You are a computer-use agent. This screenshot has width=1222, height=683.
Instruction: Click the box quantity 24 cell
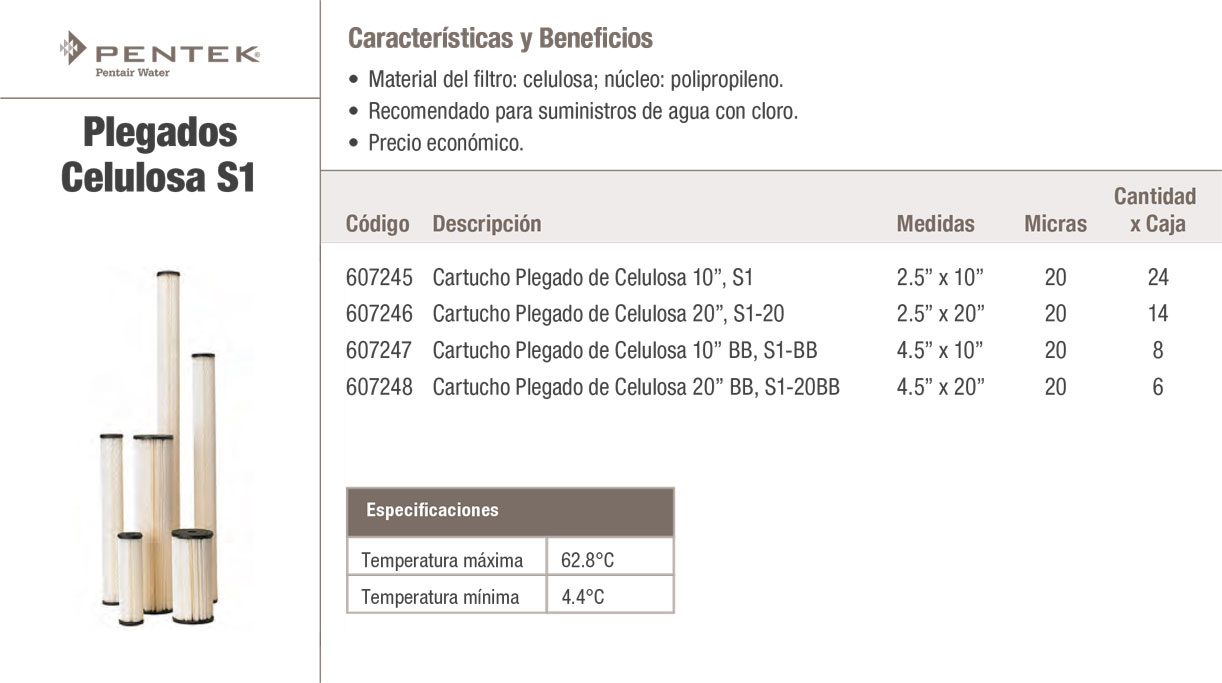[x=1158, y=277]
